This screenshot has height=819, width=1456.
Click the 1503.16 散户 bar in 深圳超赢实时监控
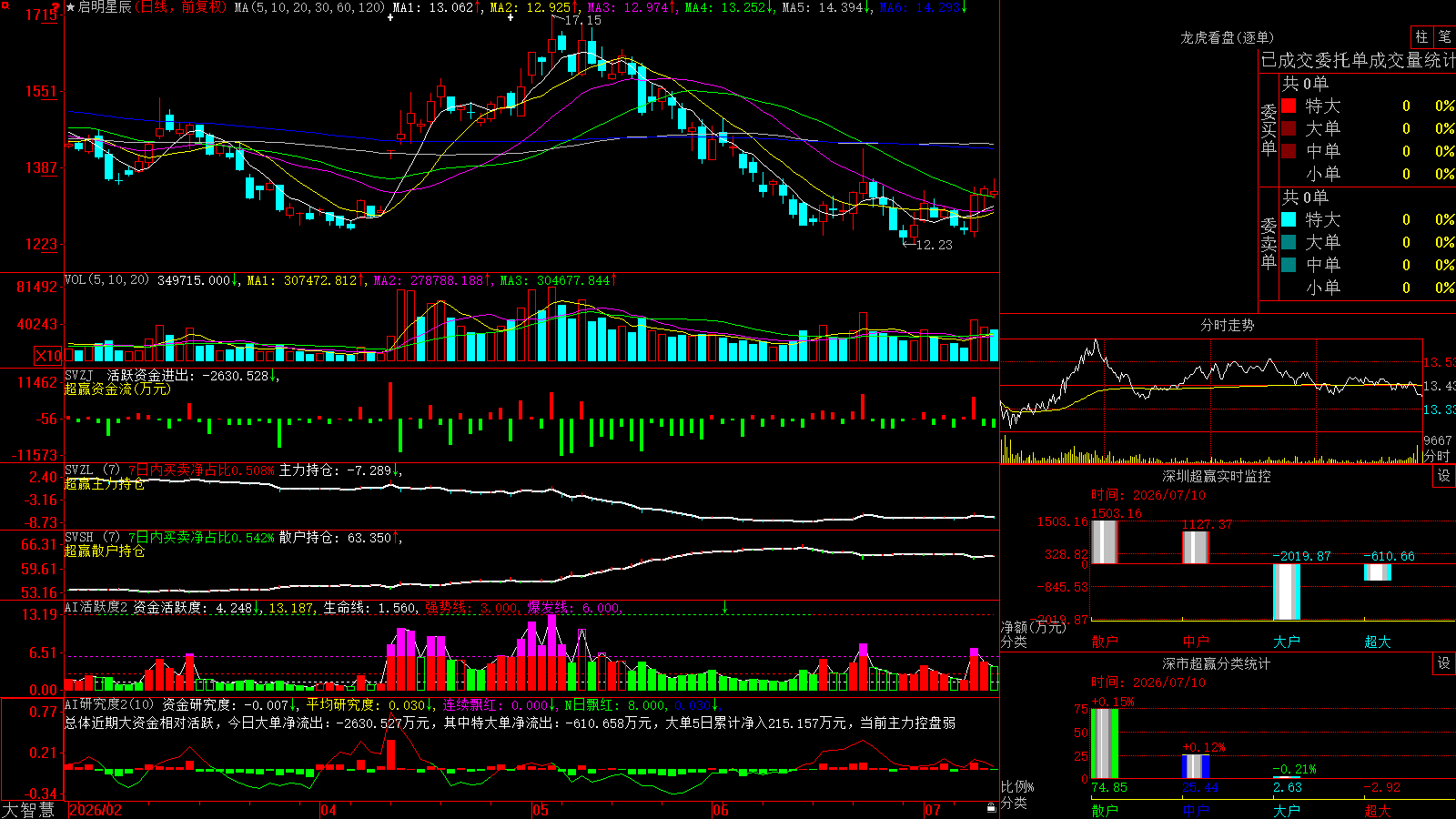point(1104,542)
